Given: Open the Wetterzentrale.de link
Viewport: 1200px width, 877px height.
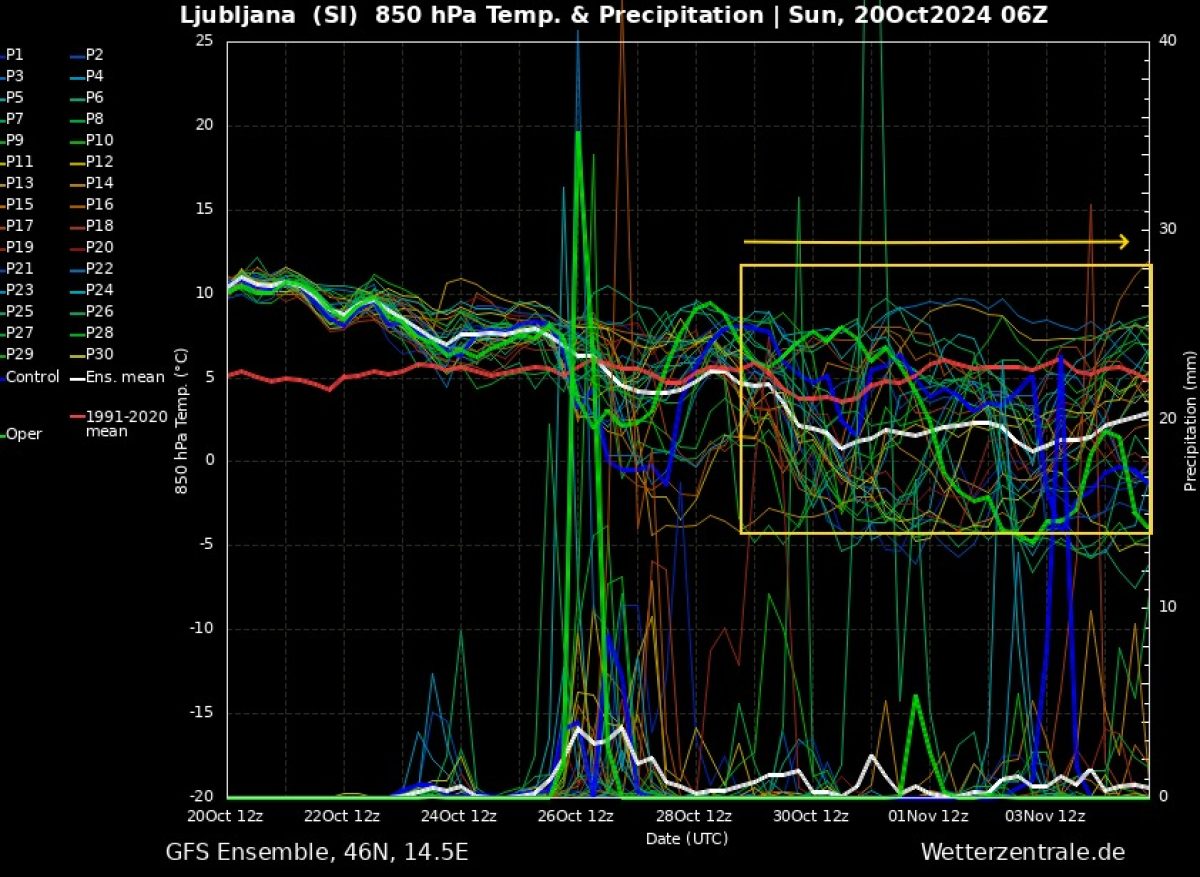Looking at the screenshot, I should [1022, 852].
